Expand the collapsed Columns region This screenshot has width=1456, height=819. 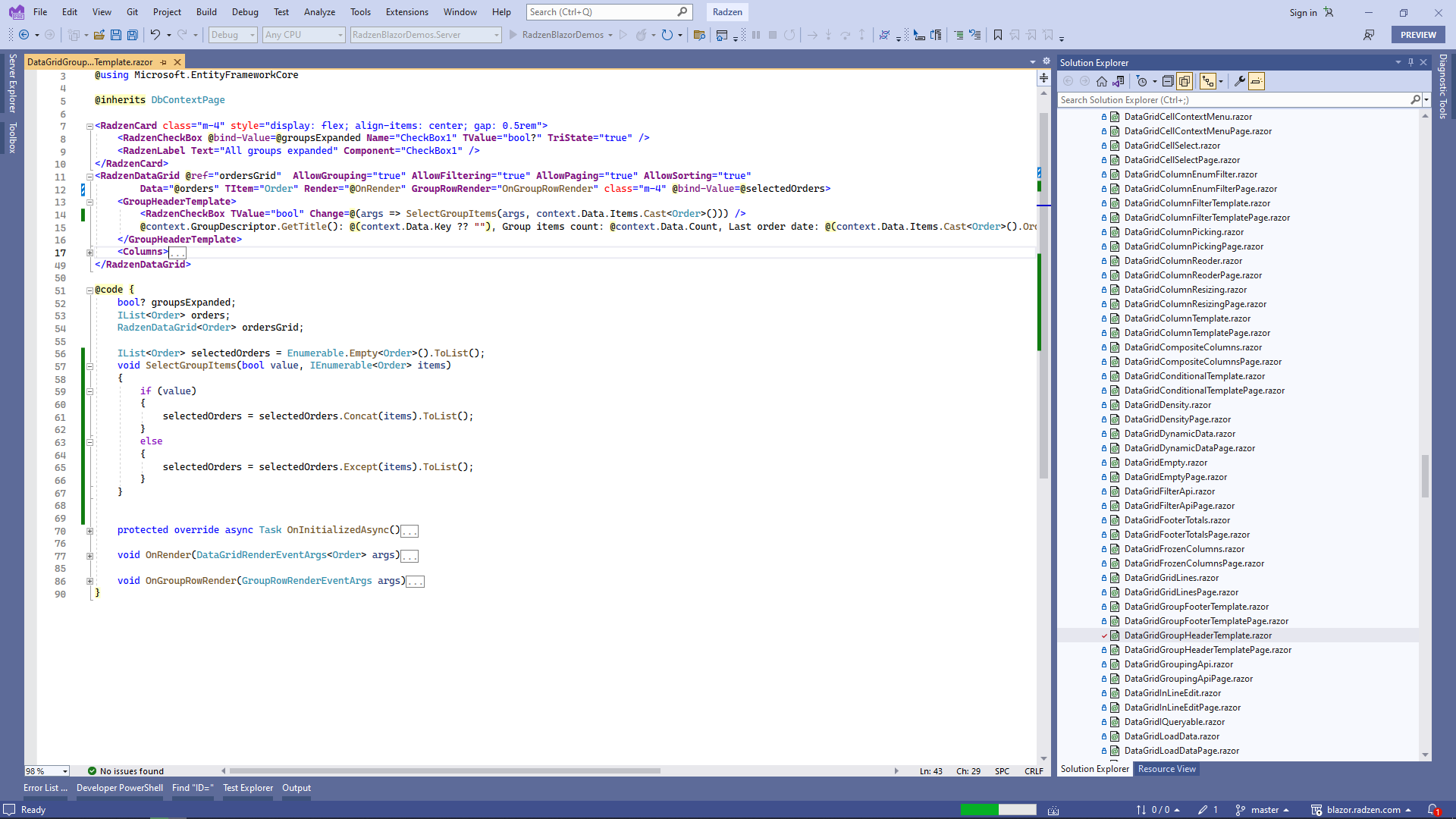pyautogui.click(x=89, y=253)
